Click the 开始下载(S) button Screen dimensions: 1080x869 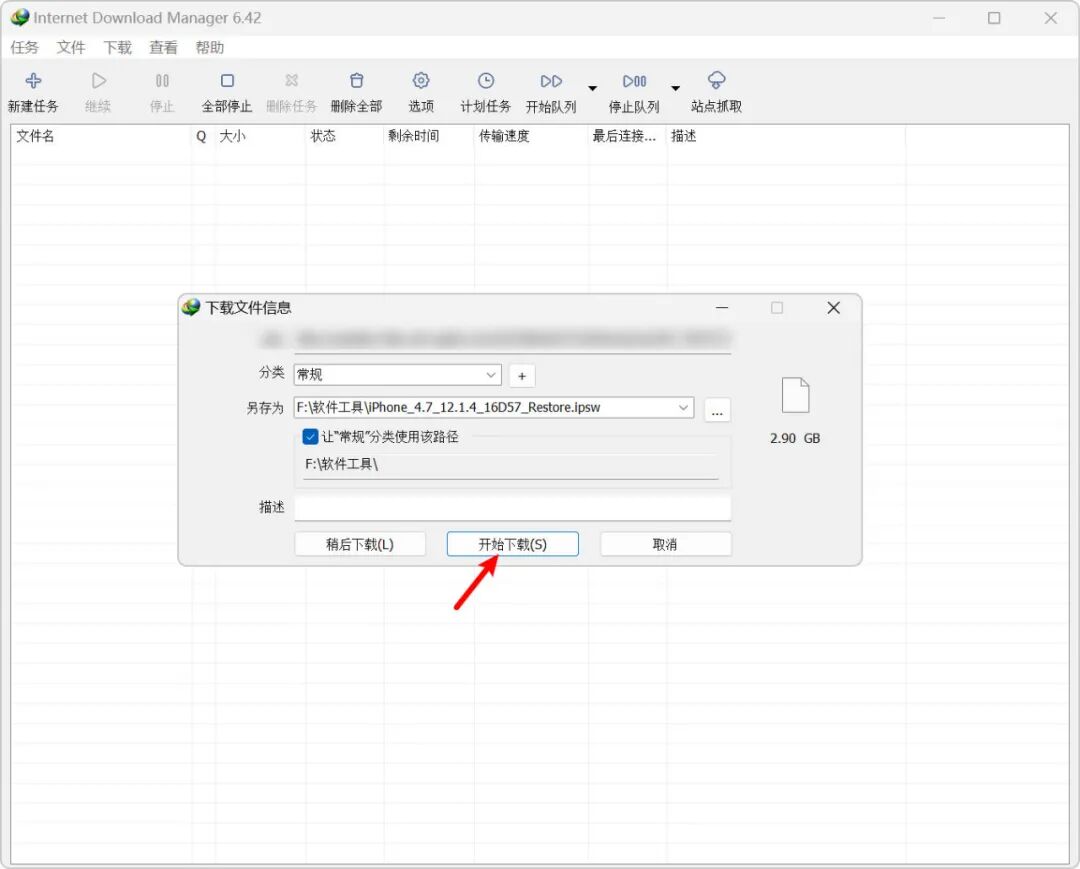tap(512, 544)
